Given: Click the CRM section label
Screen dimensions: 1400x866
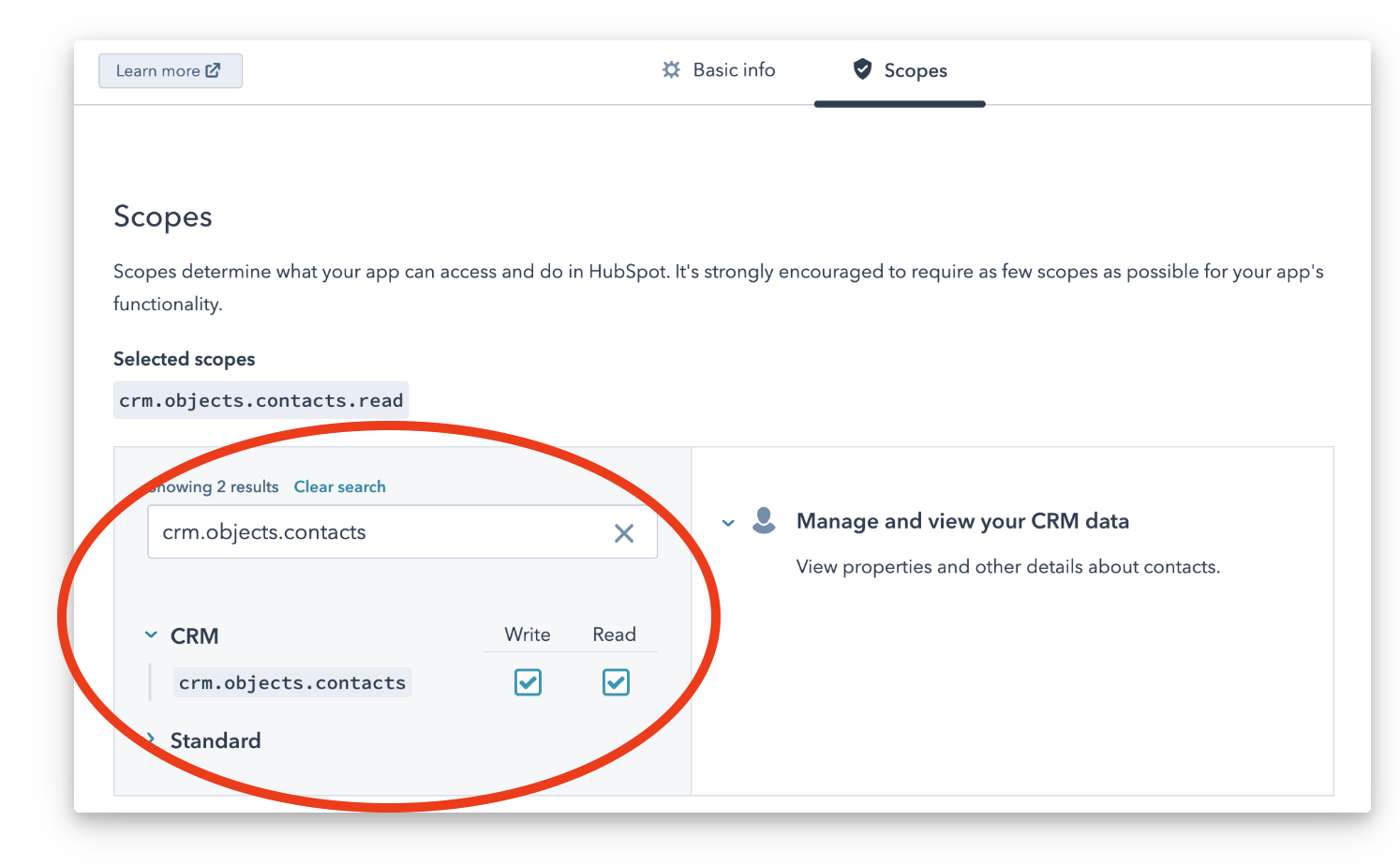Looking at the screenshot, I should pyautogui.click(x=194, y=636).
